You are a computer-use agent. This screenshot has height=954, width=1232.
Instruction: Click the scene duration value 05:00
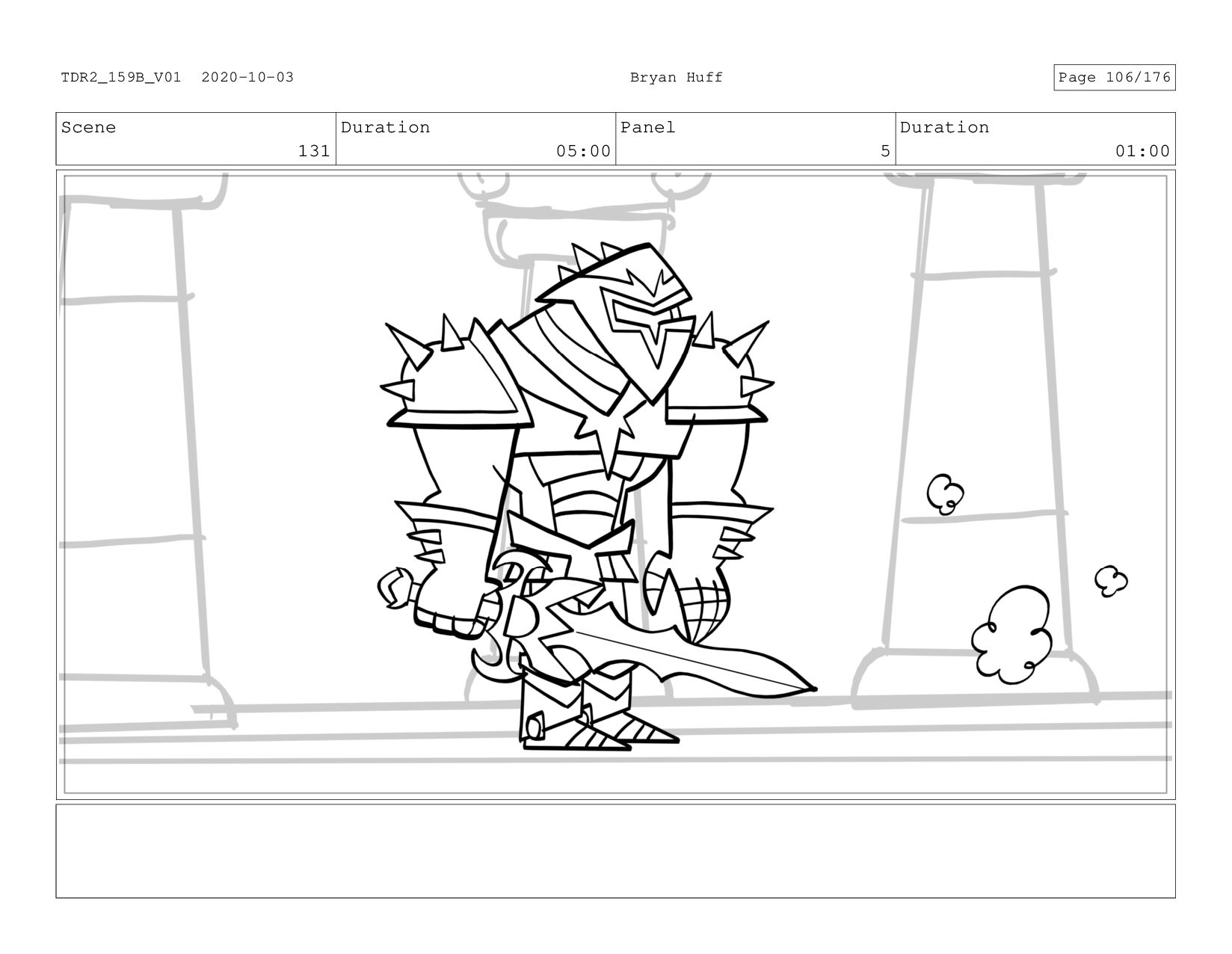(583, 151)
